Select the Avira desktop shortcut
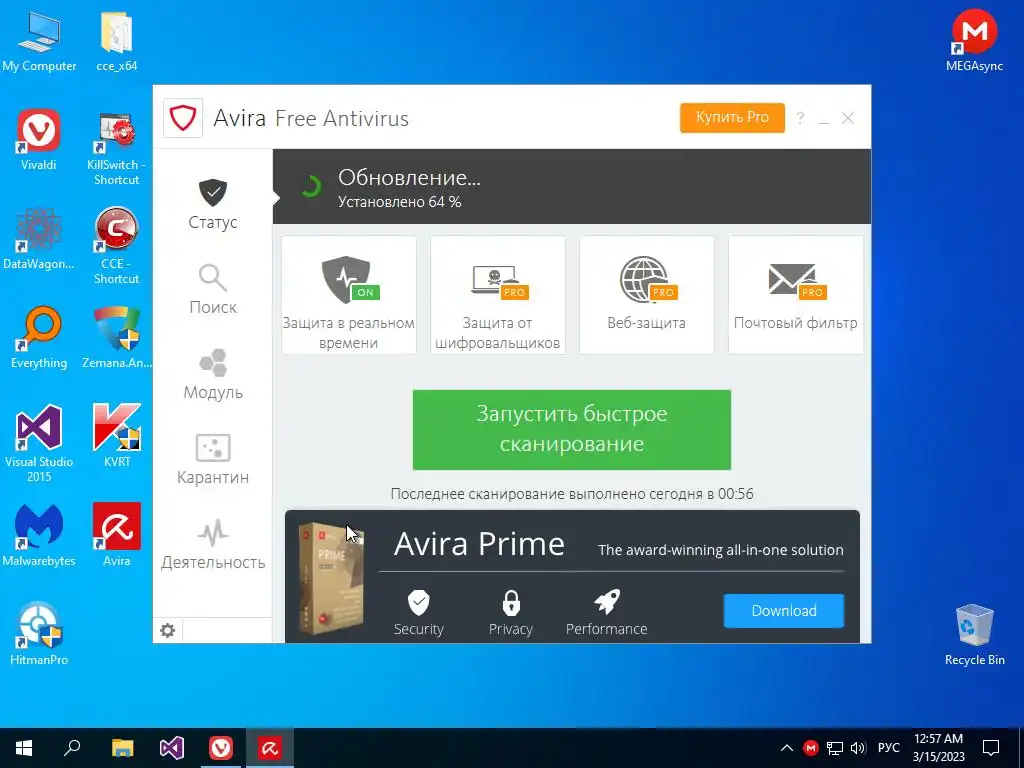The height and width of the screenshot is (768, 1024). (117, 536)
